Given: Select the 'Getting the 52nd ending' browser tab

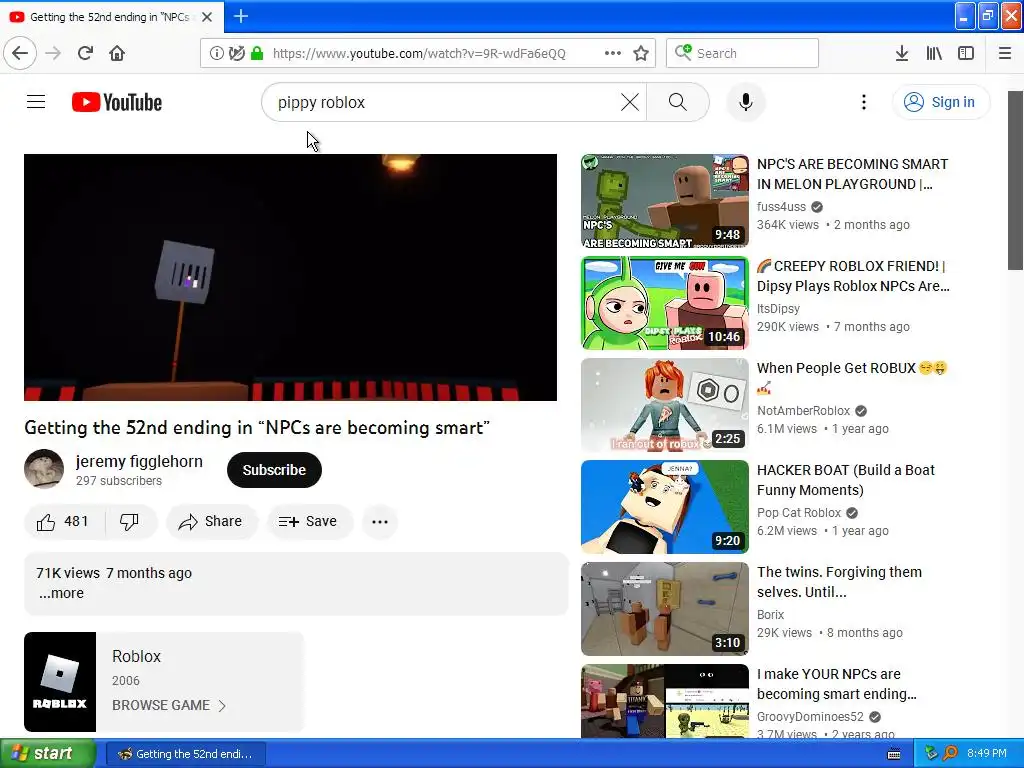Looking at the screenshot, I should point(112,17).
